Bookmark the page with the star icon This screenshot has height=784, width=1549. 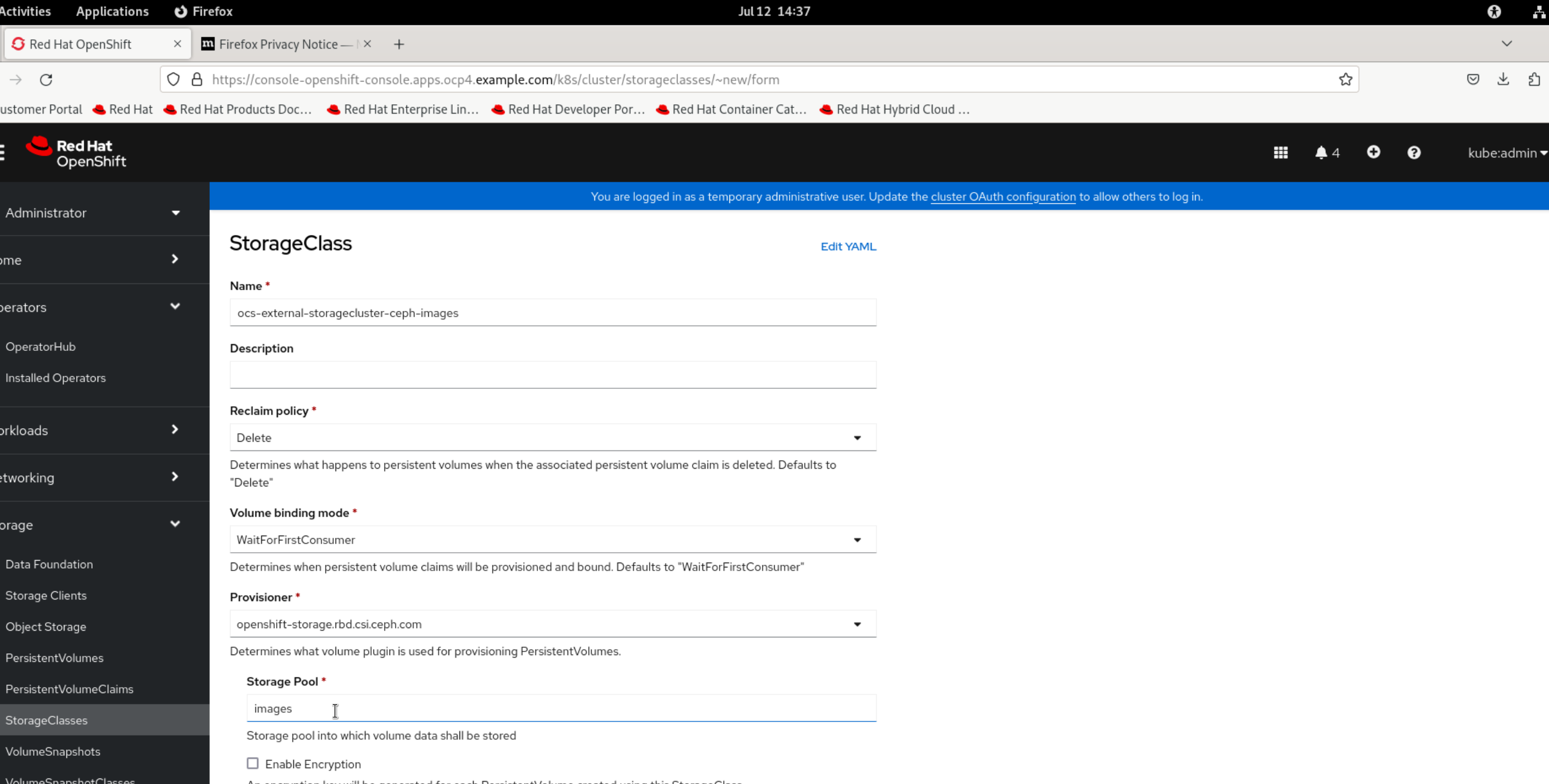click(x=1345, y=79)
